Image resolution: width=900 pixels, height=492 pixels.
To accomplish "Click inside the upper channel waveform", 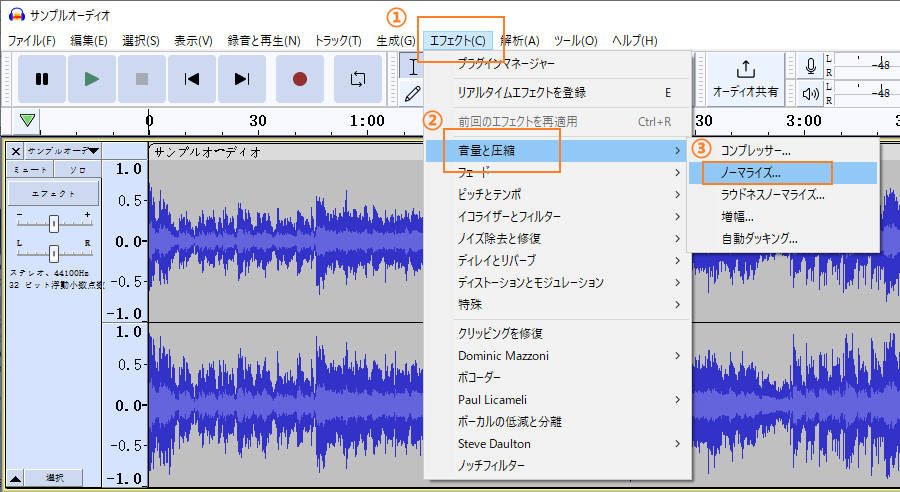I will click(286, 241).
